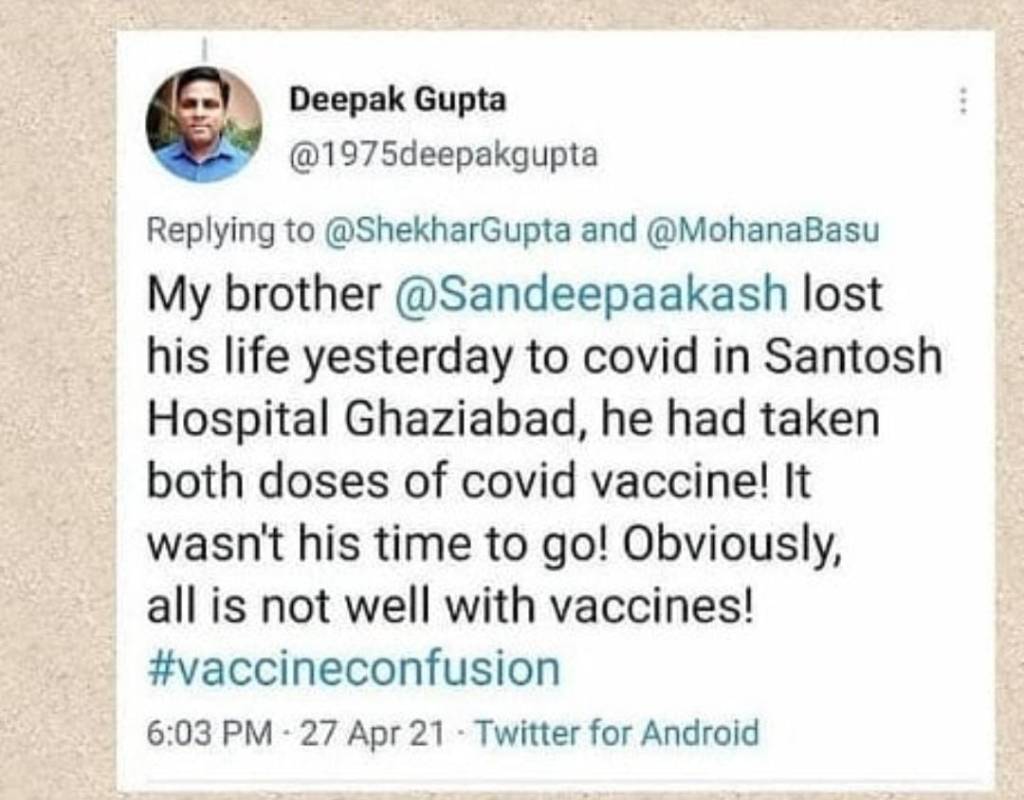
Task: Click the word "Santosh" in the tweet
Action: (852, 358)
